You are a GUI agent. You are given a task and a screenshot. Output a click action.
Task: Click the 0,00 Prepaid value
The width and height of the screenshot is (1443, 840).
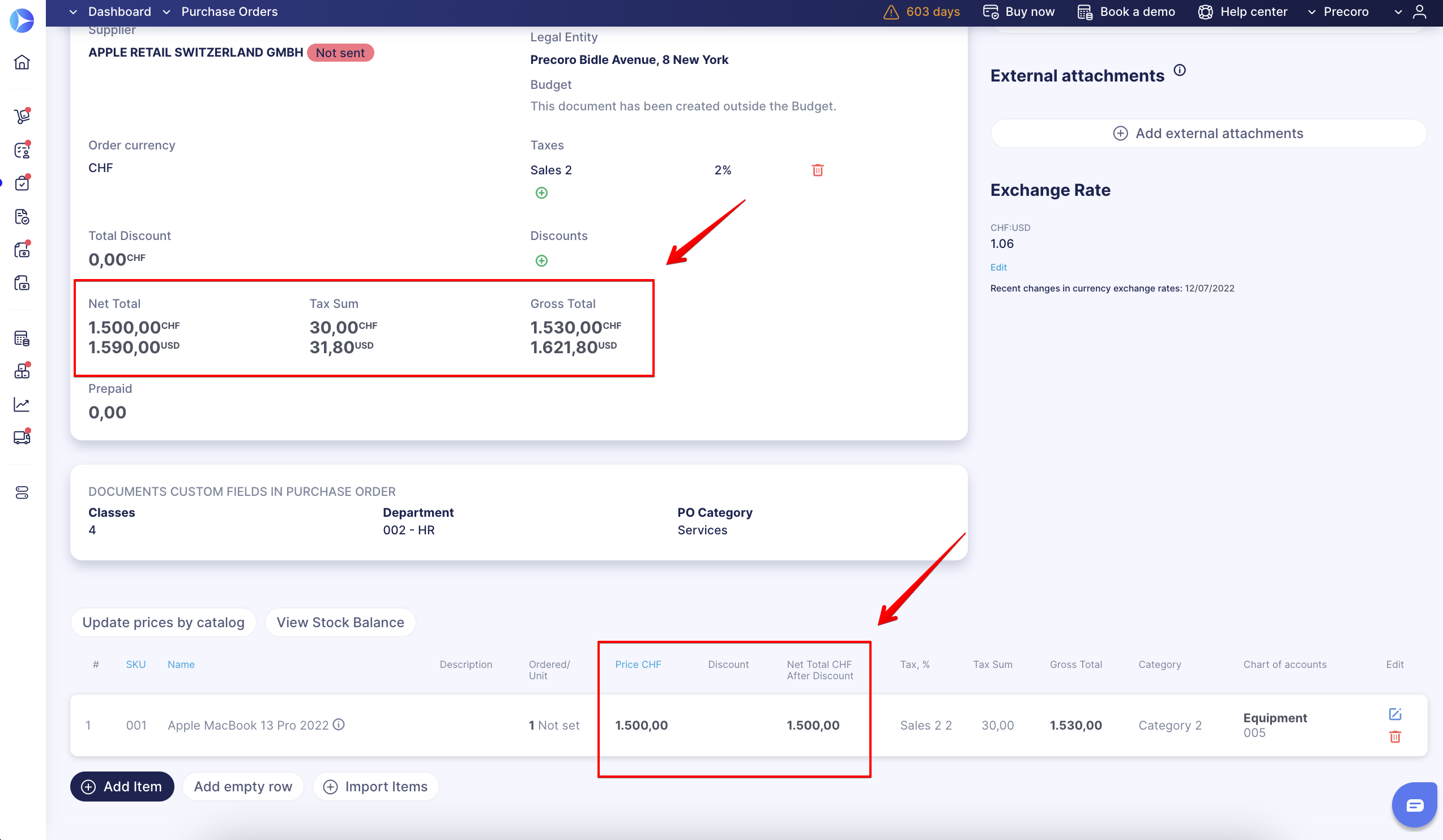107,412
